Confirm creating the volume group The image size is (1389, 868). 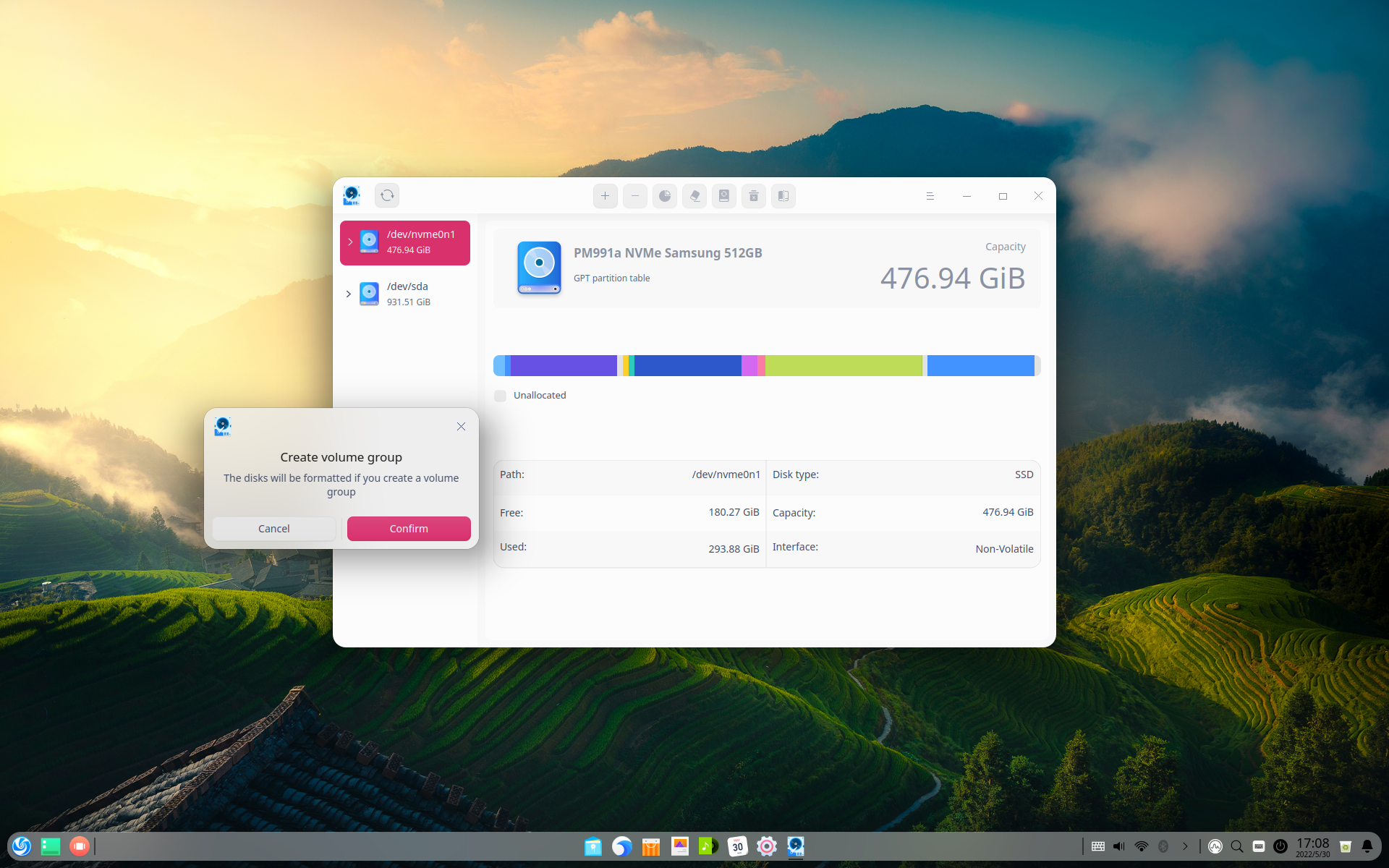pyautogui.click(x=409, y=529)
